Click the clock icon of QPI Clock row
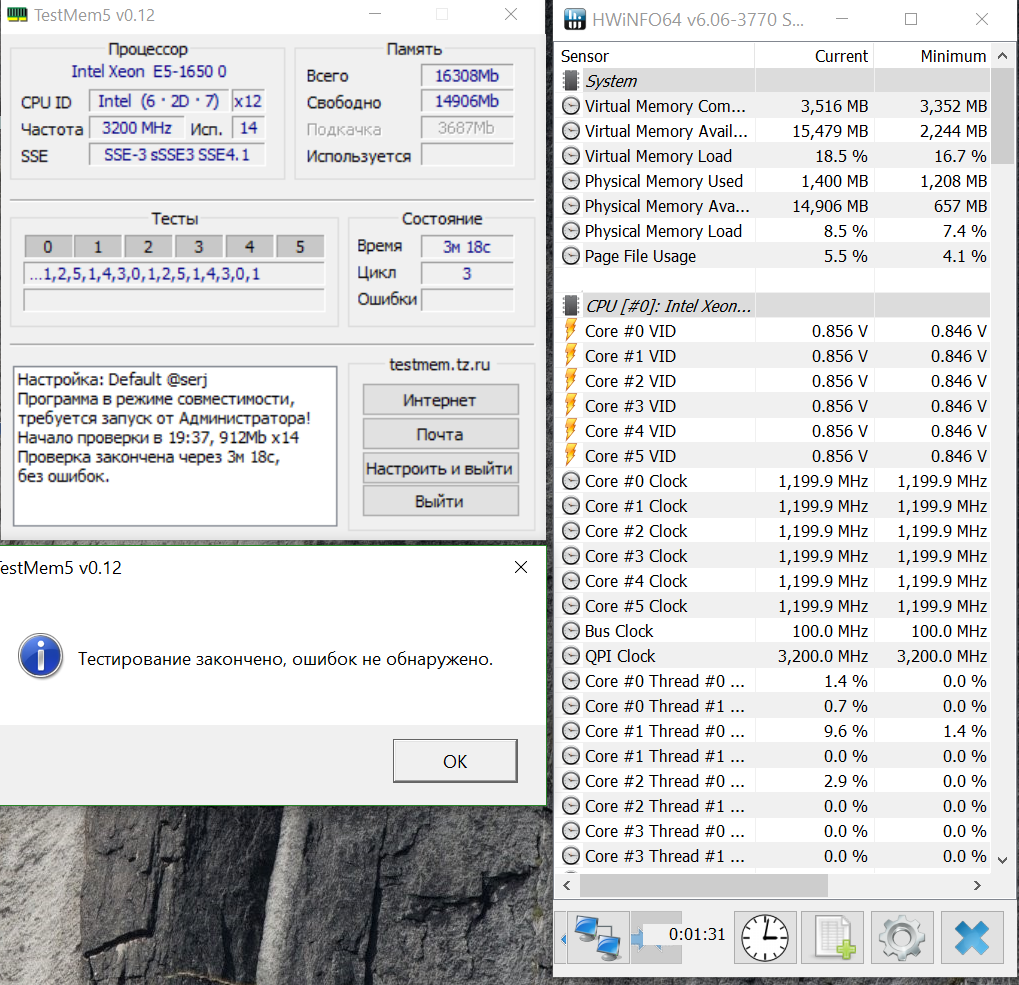This screenshot has width=1019, height=985. [571, 656]
